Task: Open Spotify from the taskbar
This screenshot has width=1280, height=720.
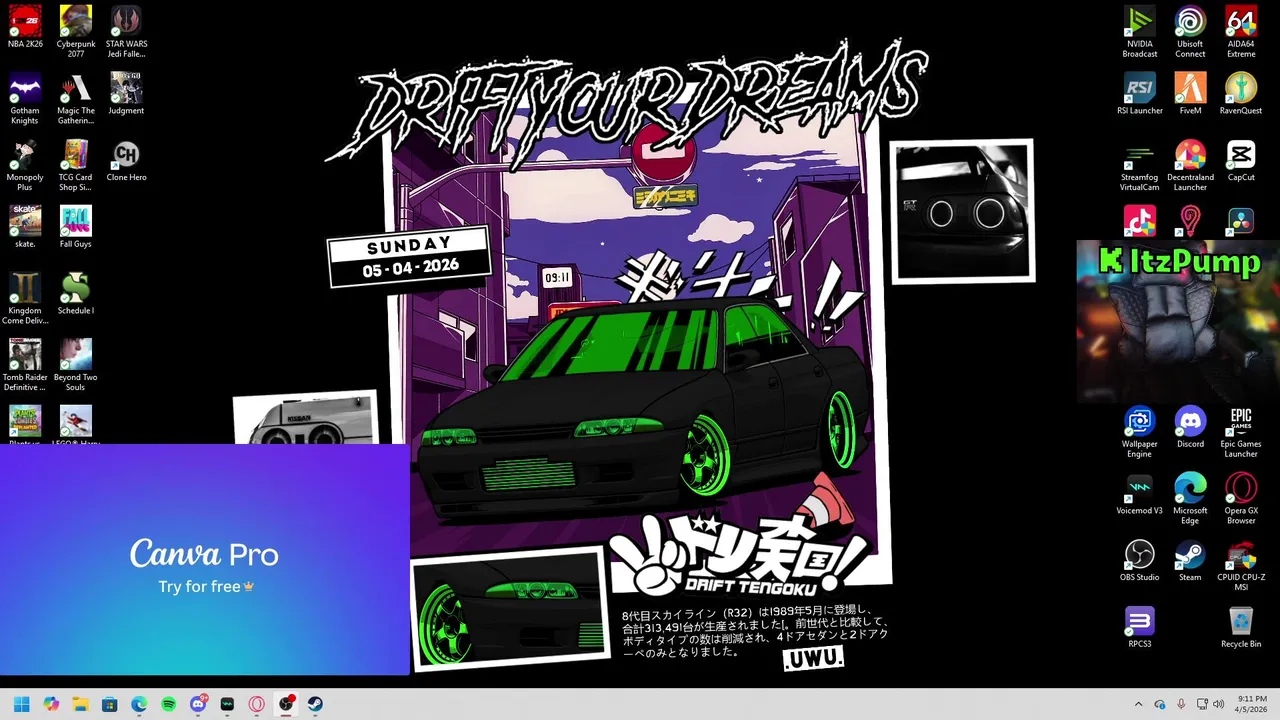Action: (168, 704)
